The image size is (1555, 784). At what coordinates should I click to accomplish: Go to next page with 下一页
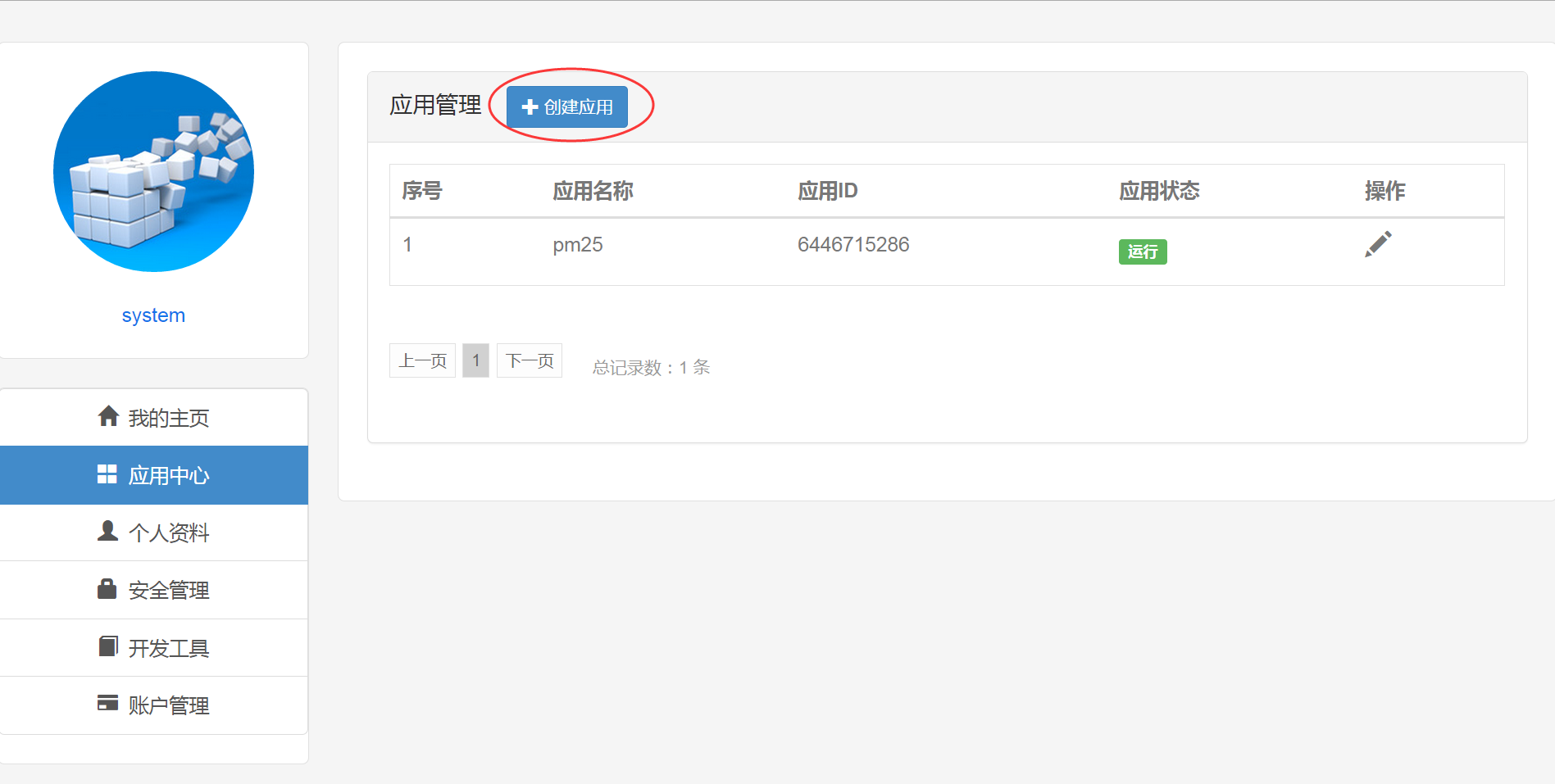(x=530, y=360)
